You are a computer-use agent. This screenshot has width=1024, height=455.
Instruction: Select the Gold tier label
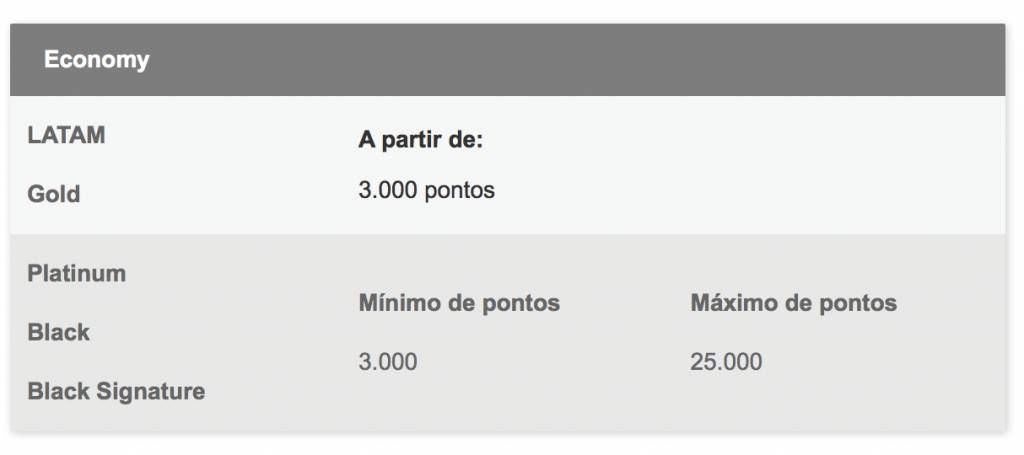54,194
